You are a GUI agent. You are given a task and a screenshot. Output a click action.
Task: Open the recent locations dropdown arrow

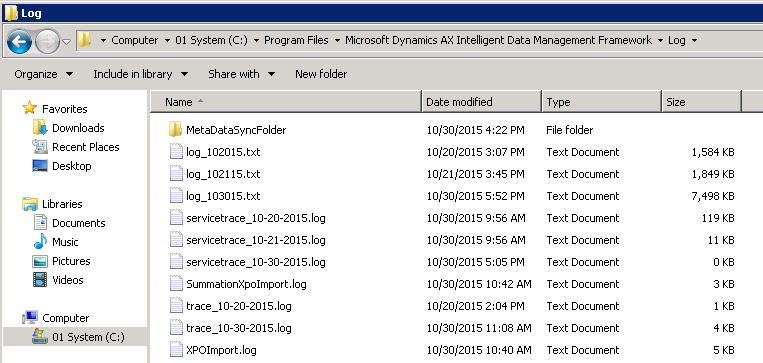[x=67, y=42]
